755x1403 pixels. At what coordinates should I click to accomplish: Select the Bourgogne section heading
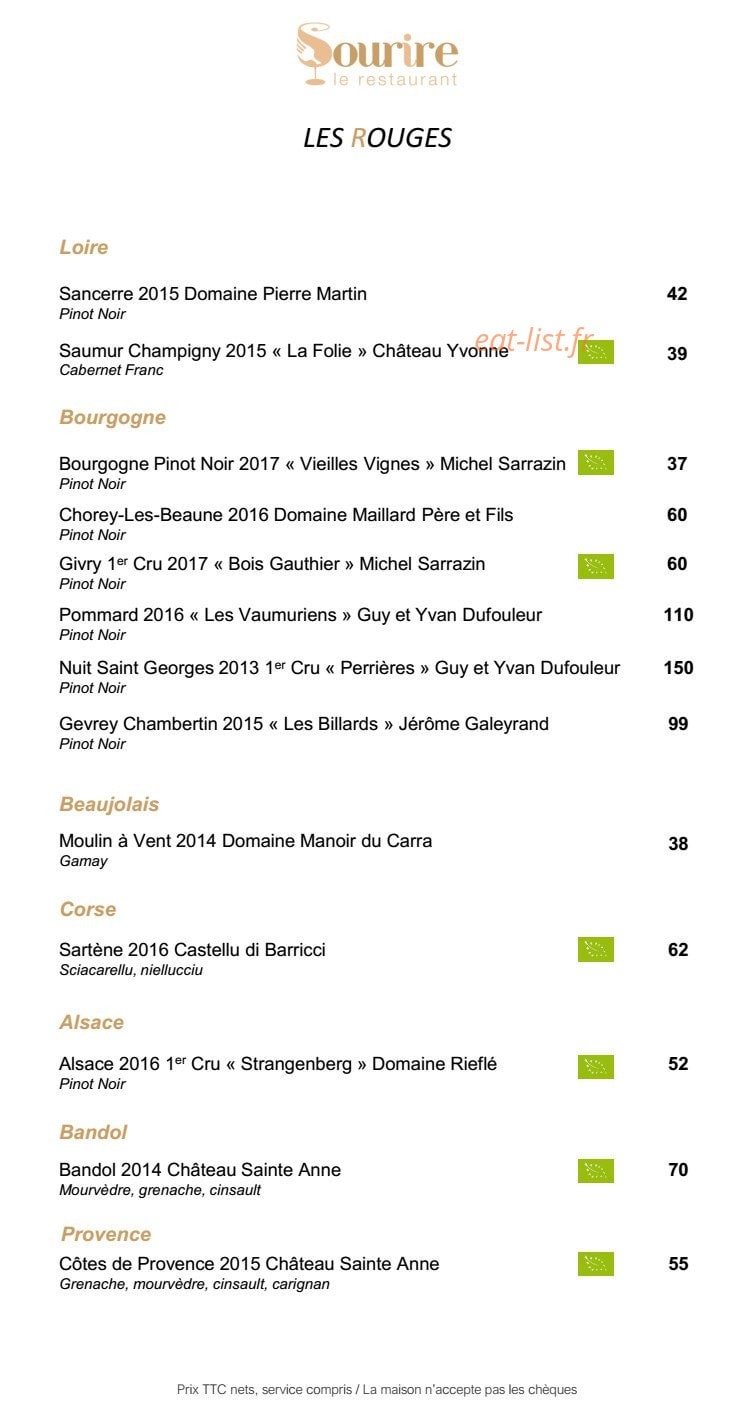click(113, 418)
